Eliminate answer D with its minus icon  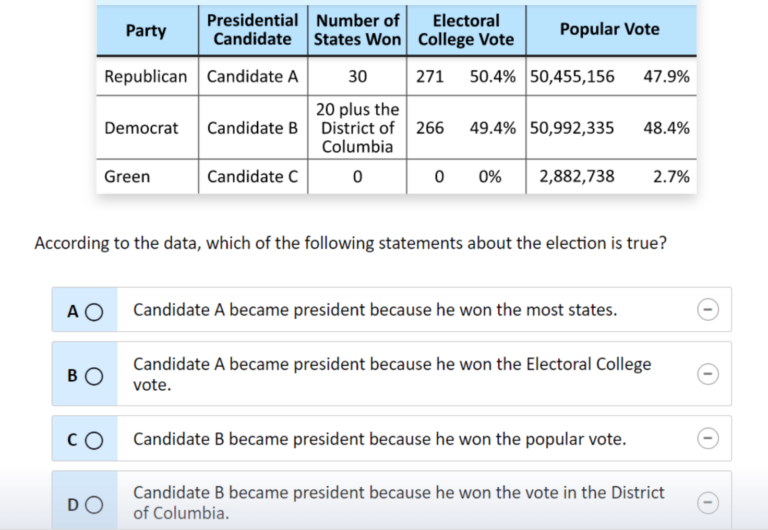pyautogui.click(x=708, y=503)
